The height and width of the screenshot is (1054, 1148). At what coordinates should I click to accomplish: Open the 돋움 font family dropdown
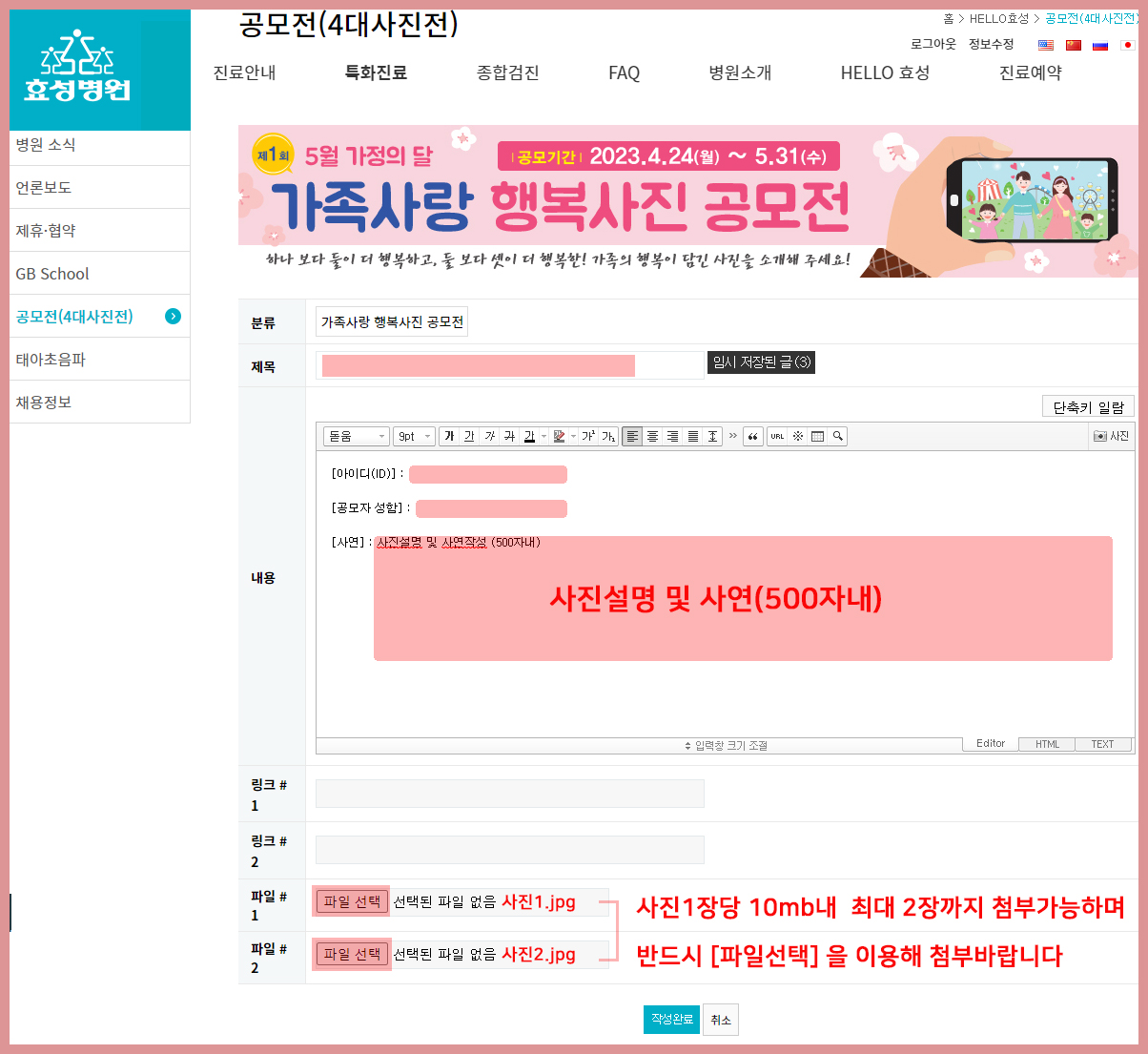357,436
